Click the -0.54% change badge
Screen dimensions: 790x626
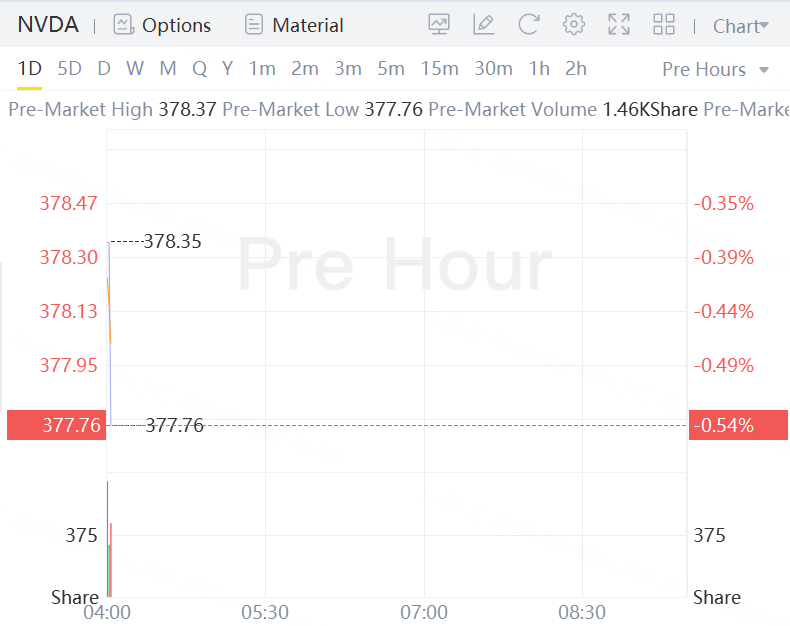click(738, 425)
